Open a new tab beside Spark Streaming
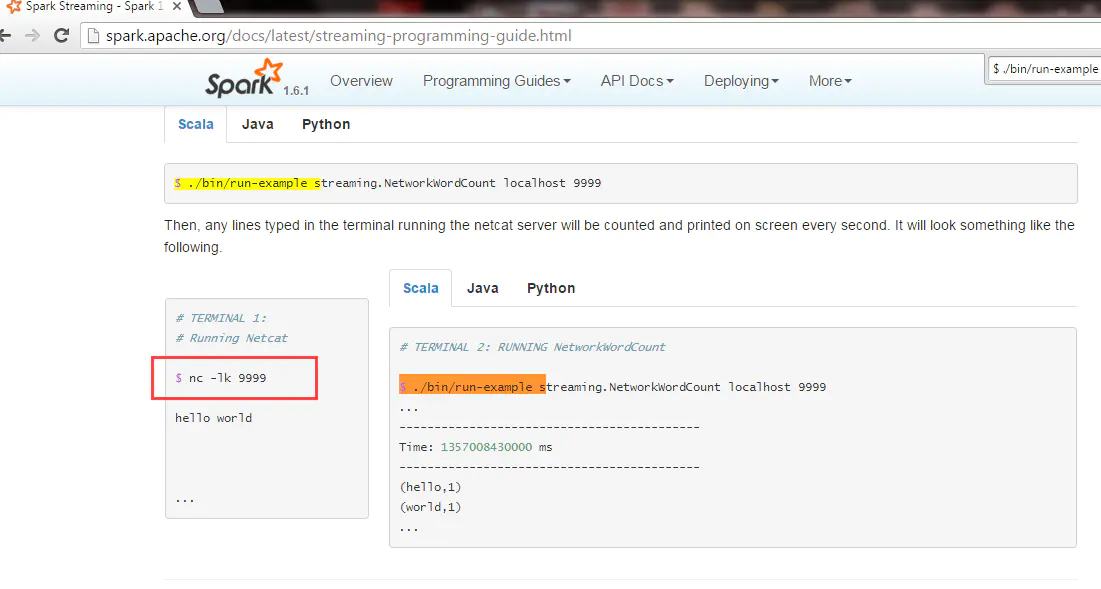The width and height of the screenshot is (1101, 589). point(207,6)
